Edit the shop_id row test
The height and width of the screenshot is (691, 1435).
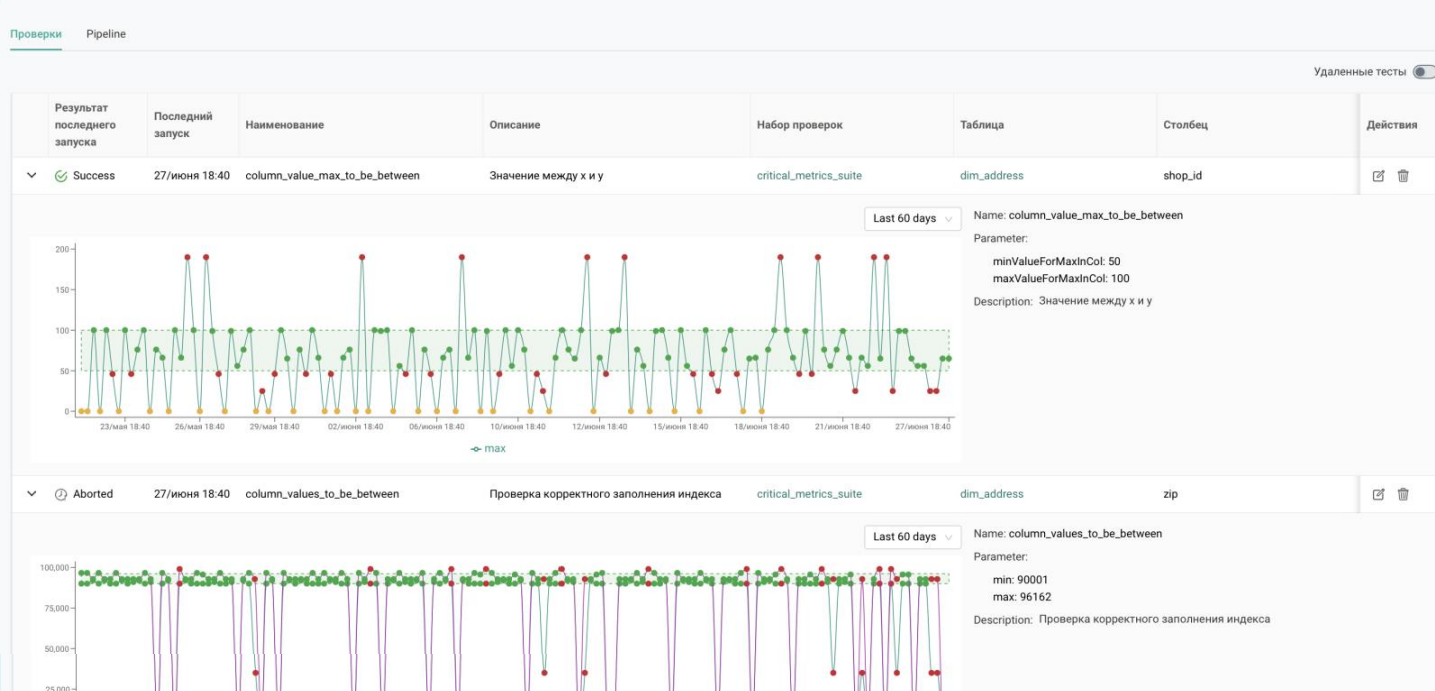click(1379, 176)
